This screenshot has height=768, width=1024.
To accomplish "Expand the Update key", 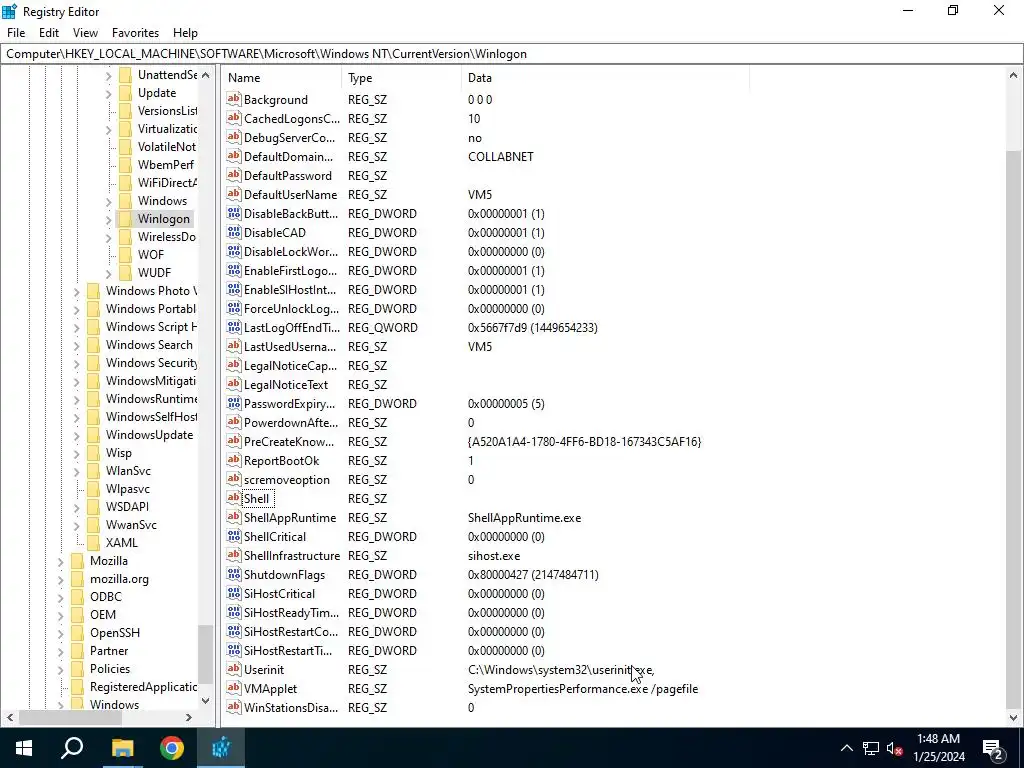I will pos(109,93).
